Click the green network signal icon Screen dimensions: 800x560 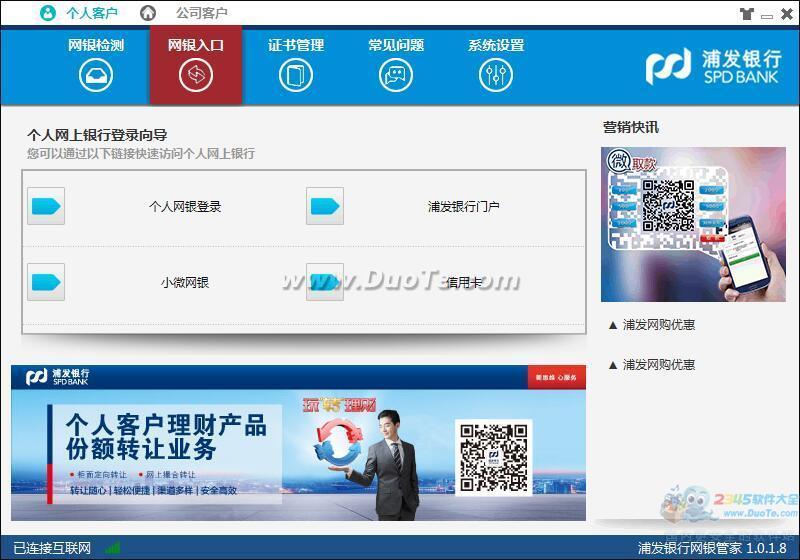point(113,548)
